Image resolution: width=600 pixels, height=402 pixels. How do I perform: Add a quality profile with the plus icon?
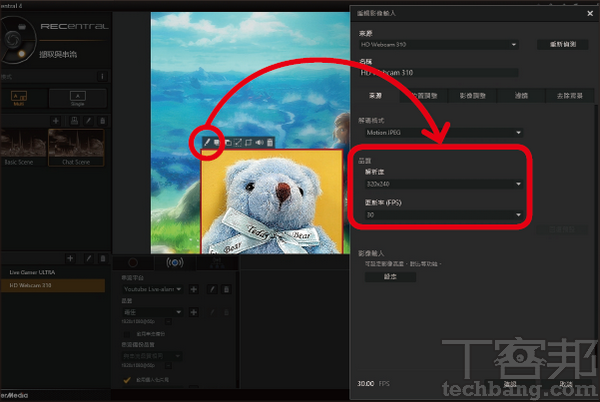(194, 312)
